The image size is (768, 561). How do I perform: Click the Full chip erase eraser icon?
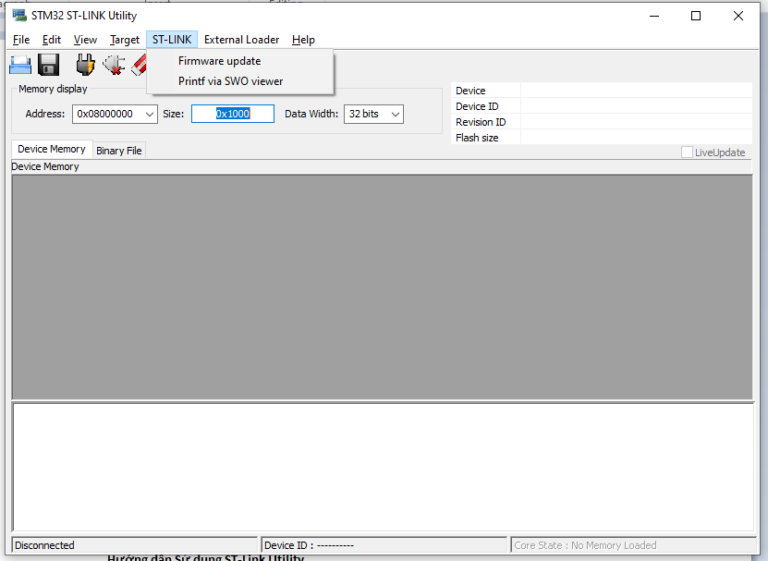tap(139, 65)
